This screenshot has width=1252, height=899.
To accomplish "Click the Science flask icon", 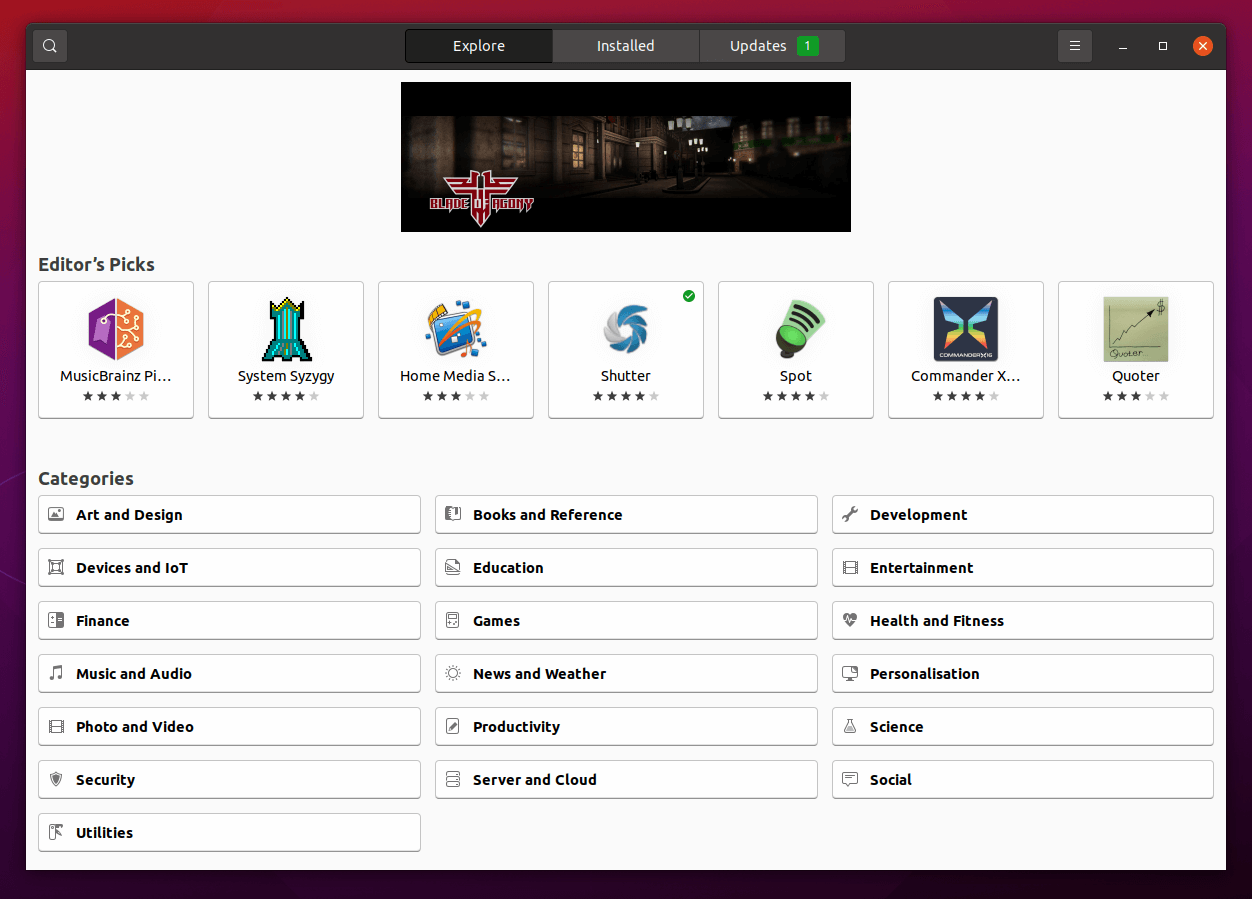I will [850, 727].
